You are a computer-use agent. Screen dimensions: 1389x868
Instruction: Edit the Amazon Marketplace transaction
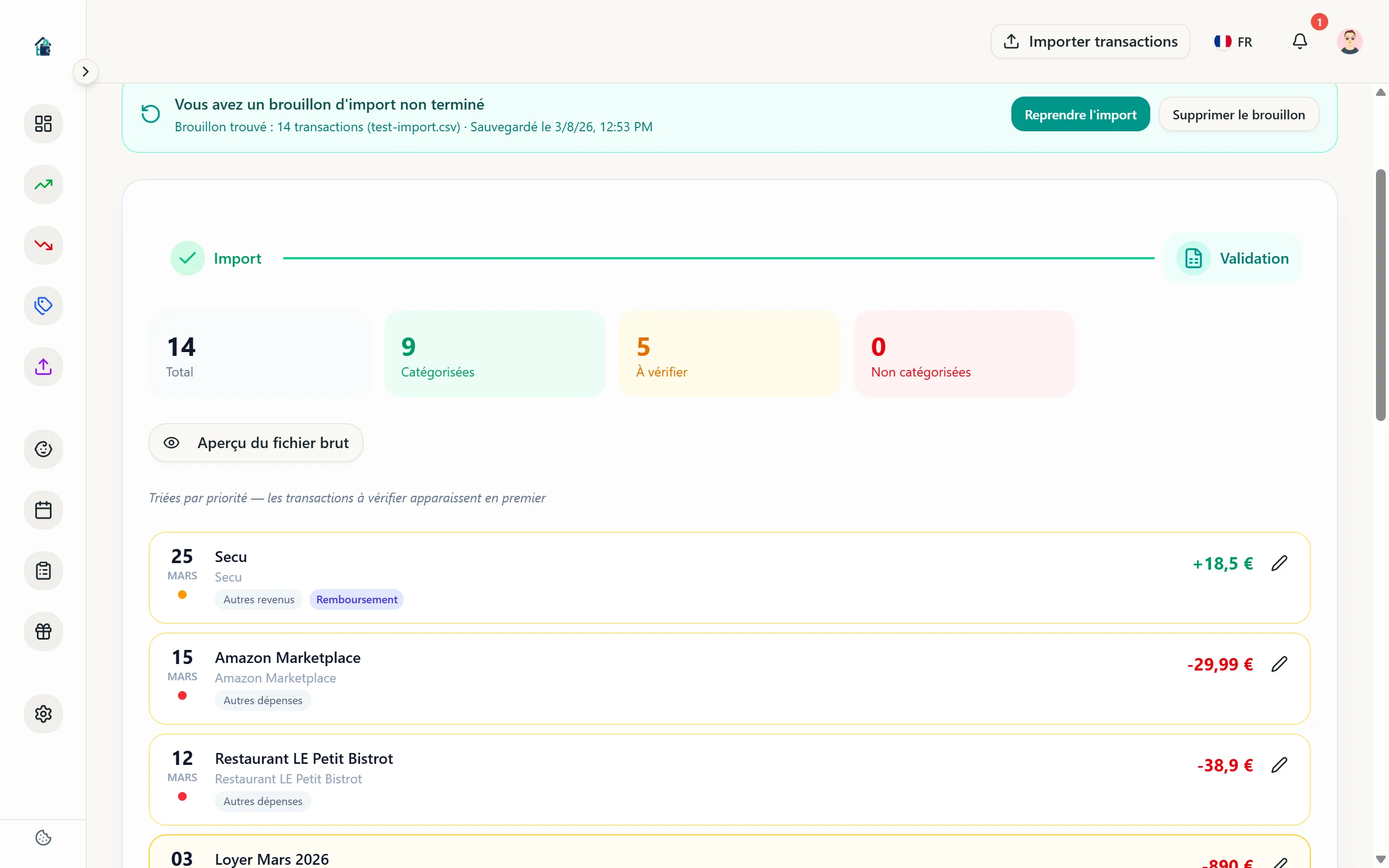coord(1279,664)
